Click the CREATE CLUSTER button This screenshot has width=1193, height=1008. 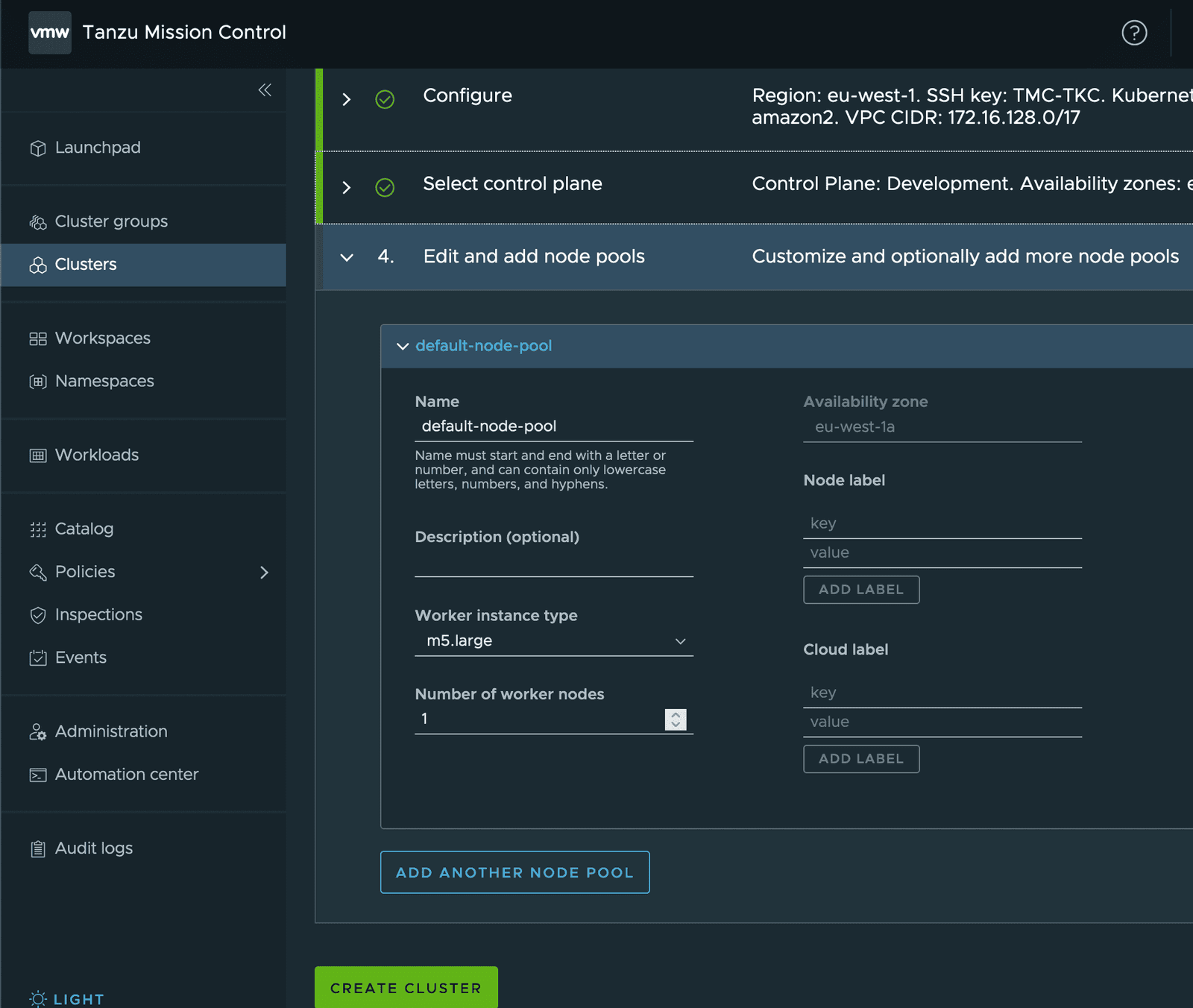pos(406,987)
